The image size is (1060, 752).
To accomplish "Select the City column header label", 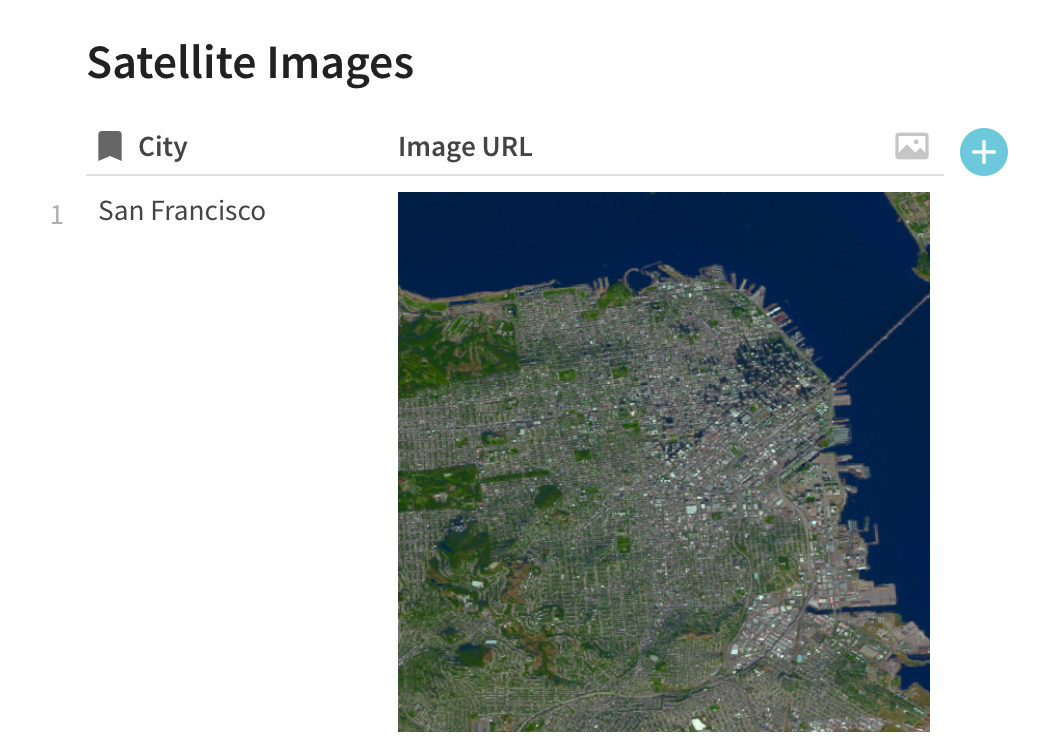I will point(163,147).
